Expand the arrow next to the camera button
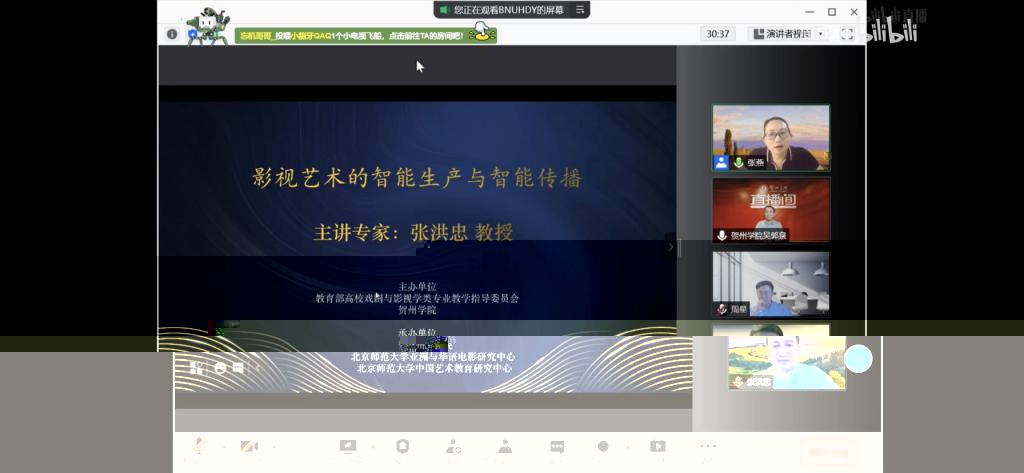 coord(275,448)
